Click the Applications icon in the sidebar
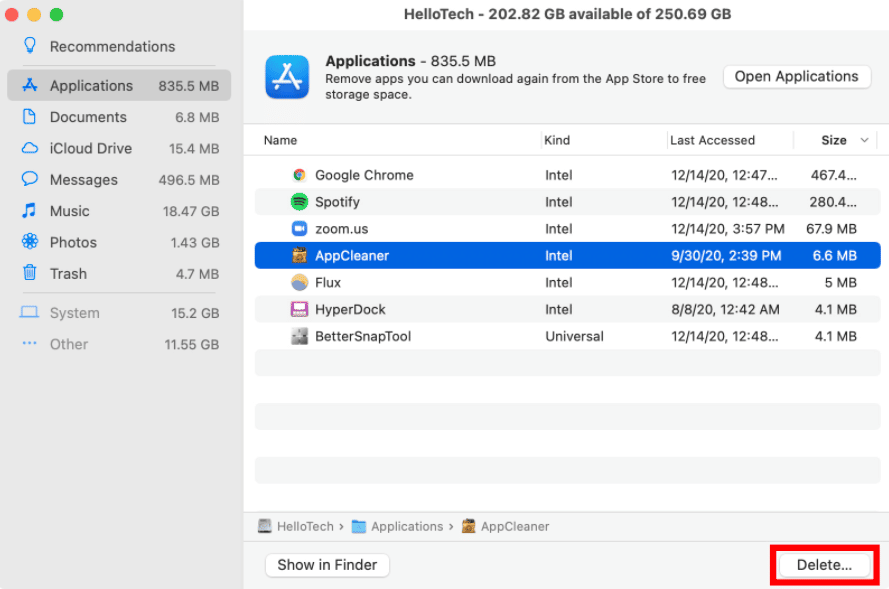 pos(29,86)
